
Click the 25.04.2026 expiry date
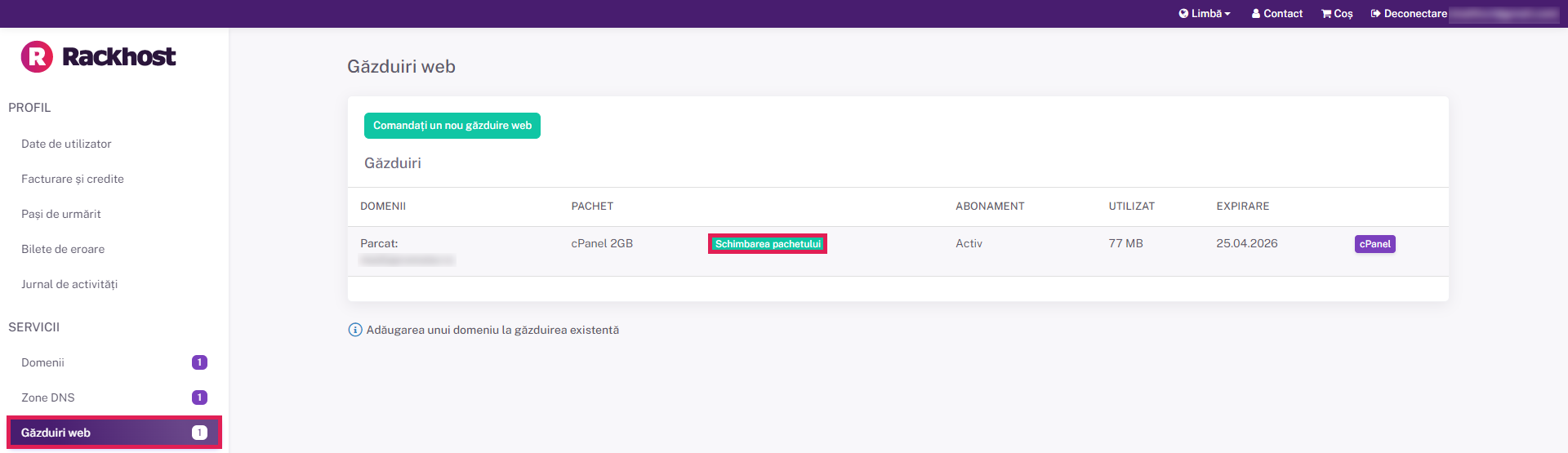coord(1247,243)
